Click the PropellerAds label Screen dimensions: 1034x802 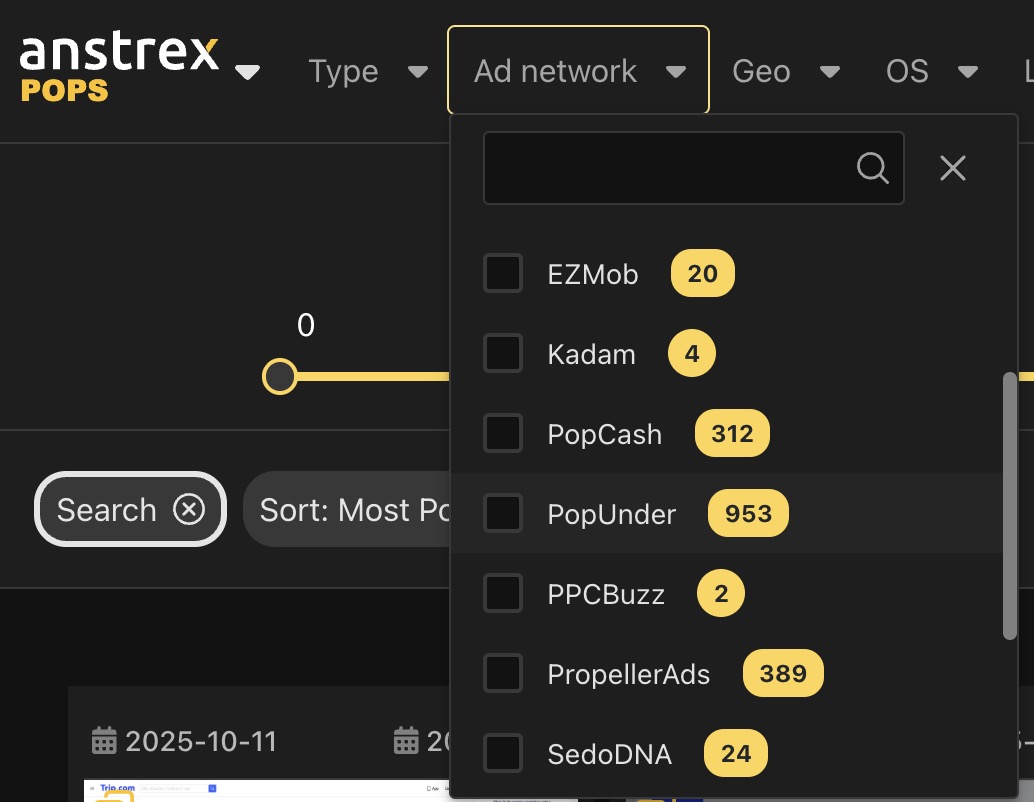628,674
